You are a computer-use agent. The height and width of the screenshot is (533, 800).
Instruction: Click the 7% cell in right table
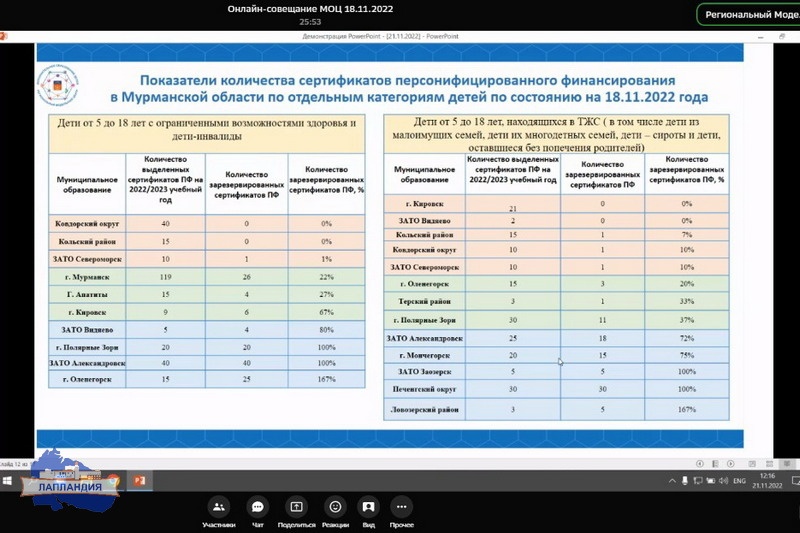tap(687, 235)
